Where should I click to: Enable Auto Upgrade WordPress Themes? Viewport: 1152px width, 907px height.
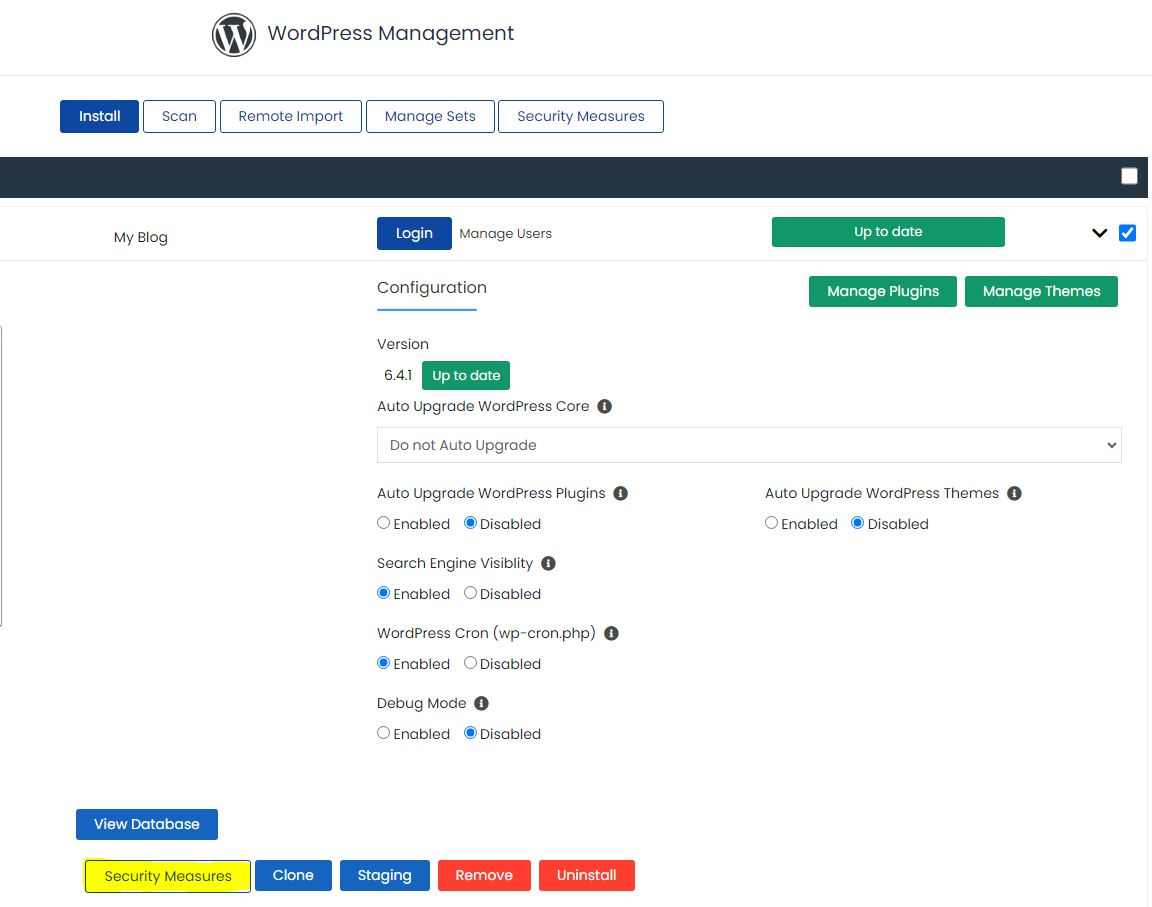click(x=771, y=523)
